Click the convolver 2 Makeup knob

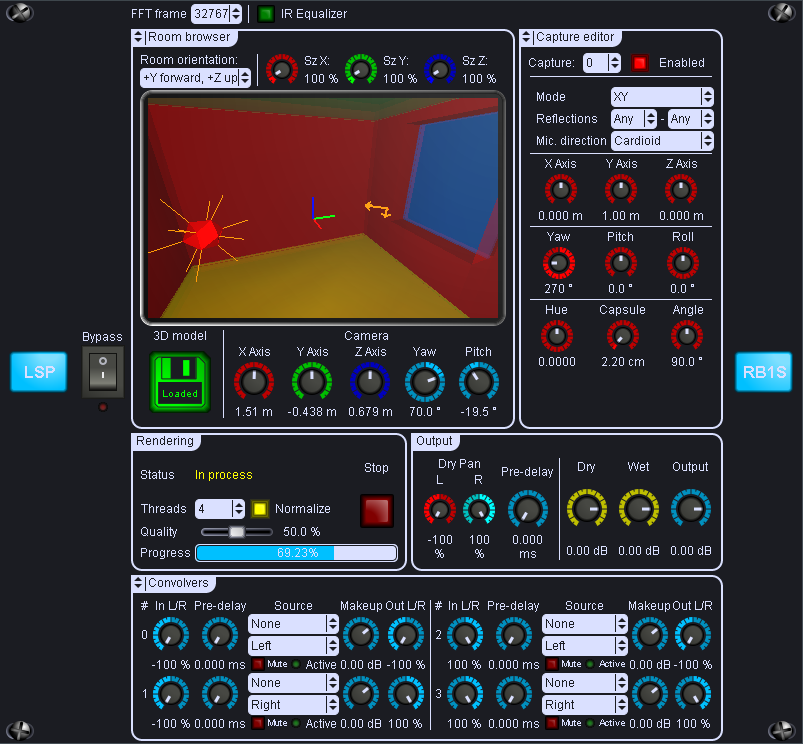649,635
